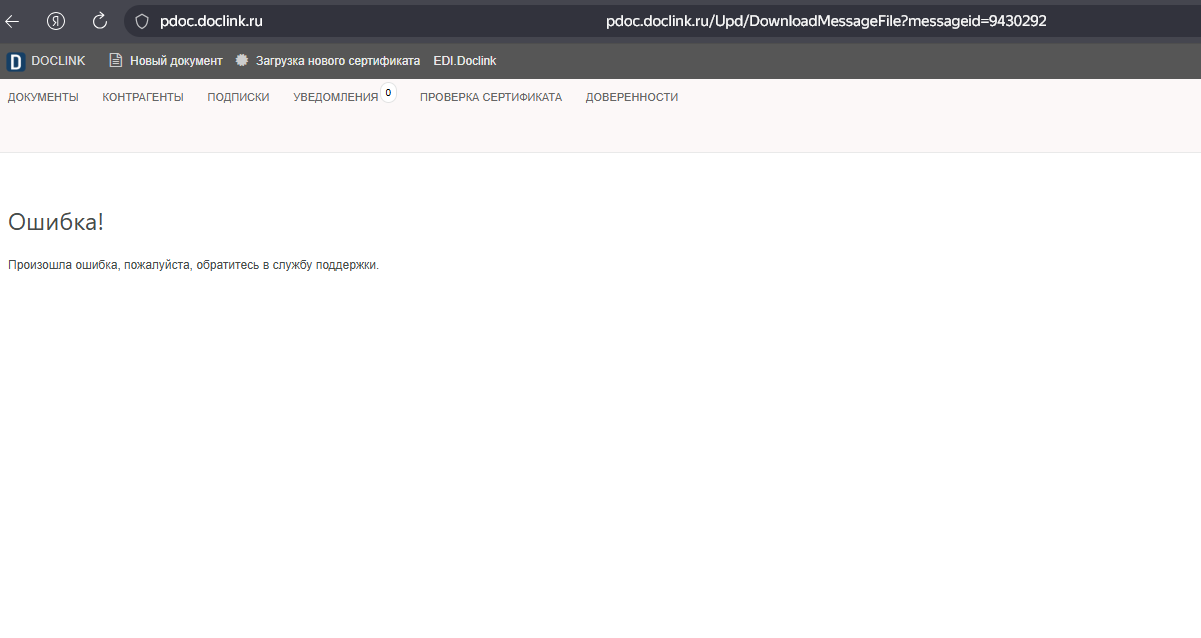The width and height of the screenshot is (1201, 638).
Task: Reload the page with the refresh icon
Action: click(x=99, y=21)
